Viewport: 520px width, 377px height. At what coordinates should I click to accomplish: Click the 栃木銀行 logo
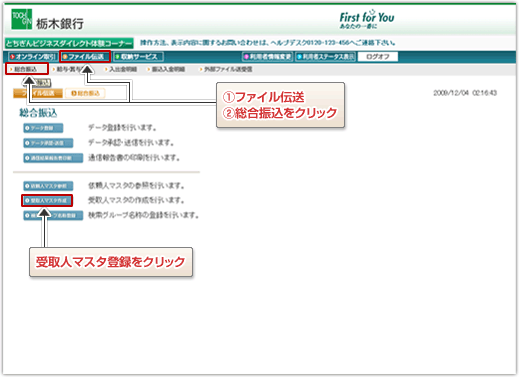48,20
